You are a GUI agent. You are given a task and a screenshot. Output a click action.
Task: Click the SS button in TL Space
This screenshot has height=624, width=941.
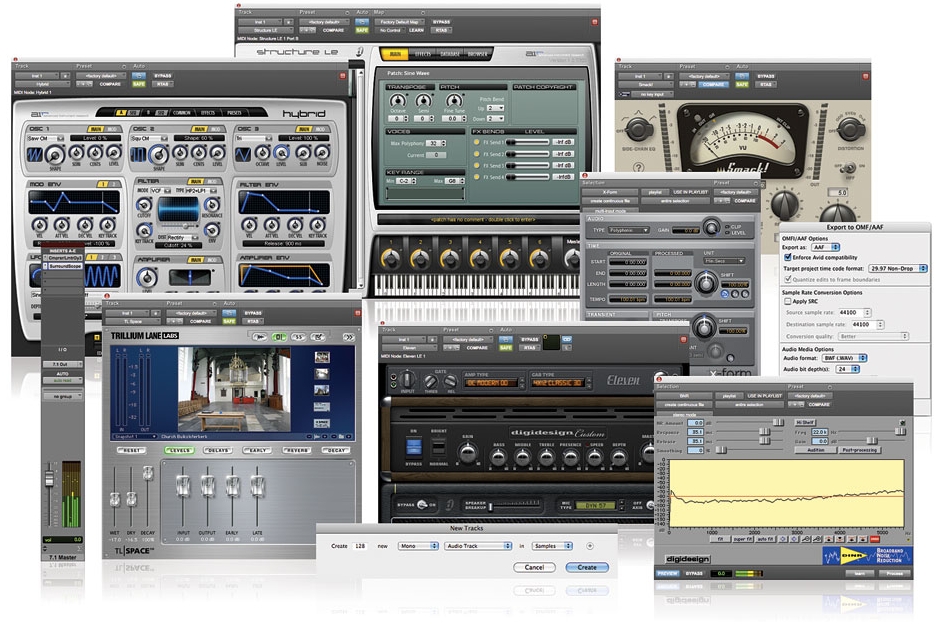coord(299,337)
